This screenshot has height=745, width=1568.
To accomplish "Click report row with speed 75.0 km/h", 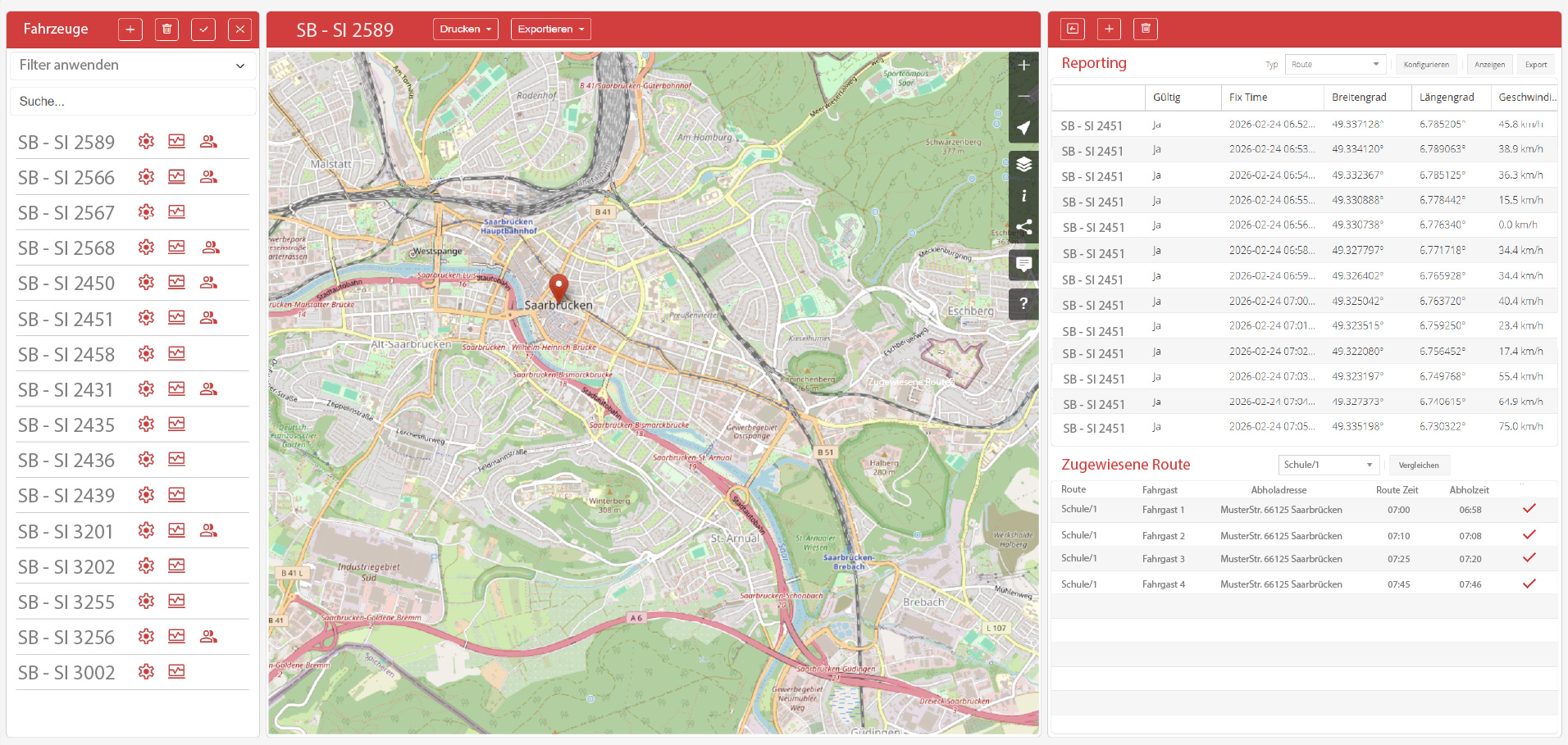I will 1304,427.
